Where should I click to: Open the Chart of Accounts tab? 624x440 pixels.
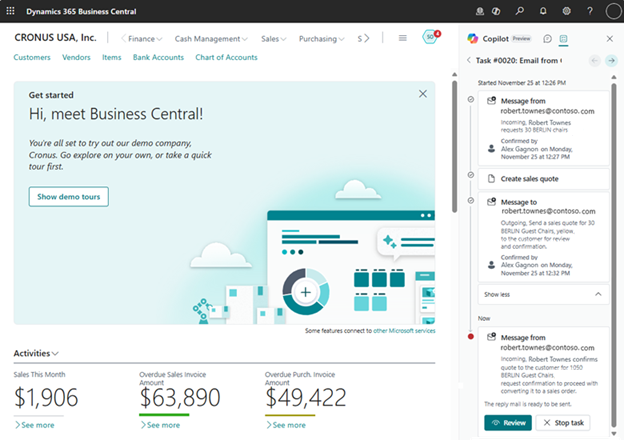tap(226, 57)
